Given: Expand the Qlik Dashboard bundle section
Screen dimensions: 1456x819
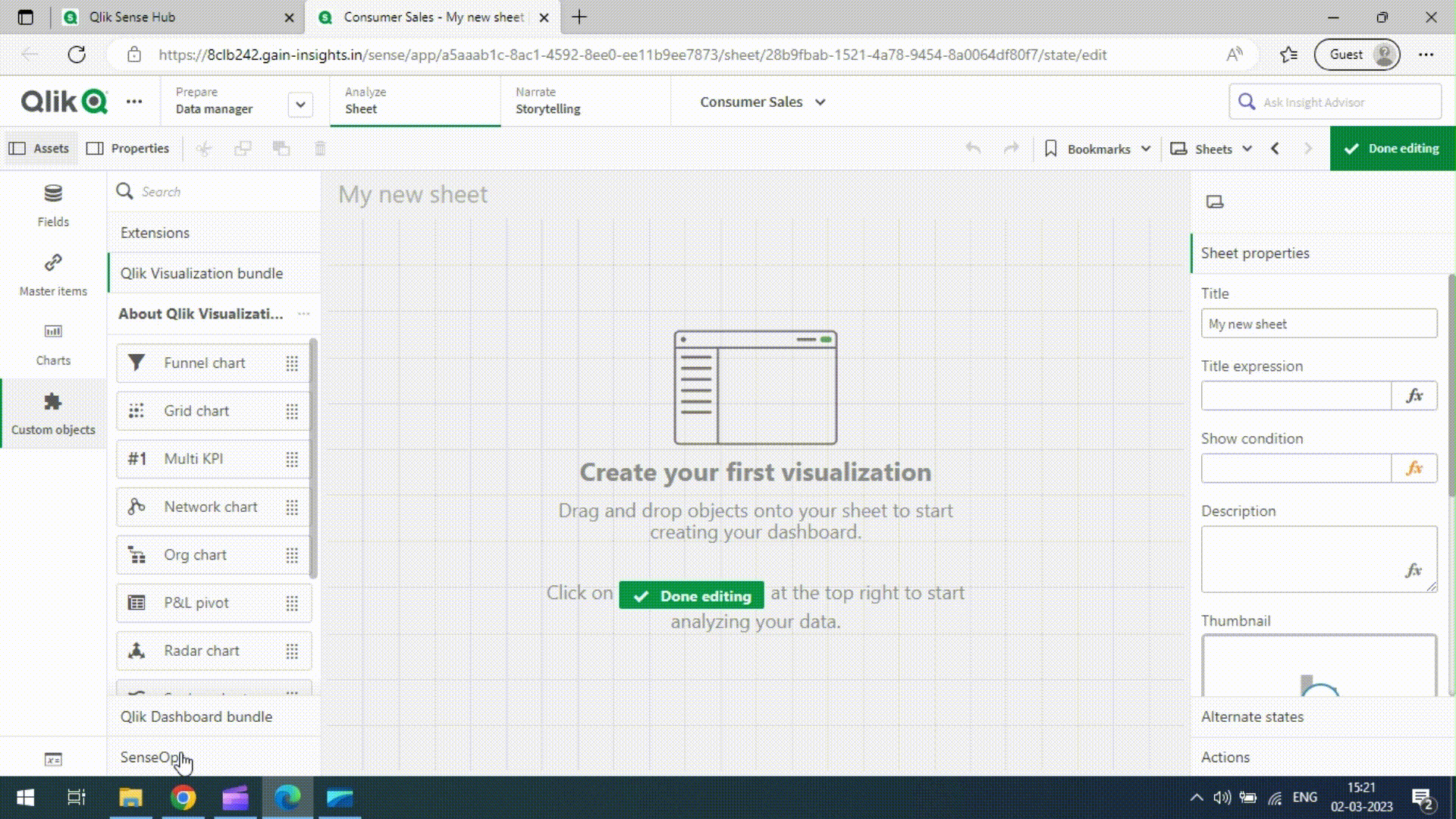Looking at the screenshot, I should coord(214,717).
